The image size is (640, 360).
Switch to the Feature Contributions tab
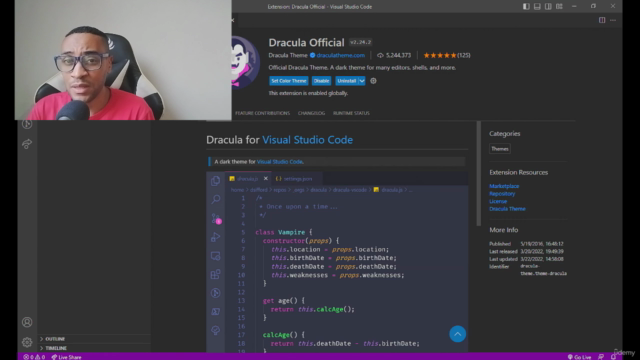coord(262,113)
